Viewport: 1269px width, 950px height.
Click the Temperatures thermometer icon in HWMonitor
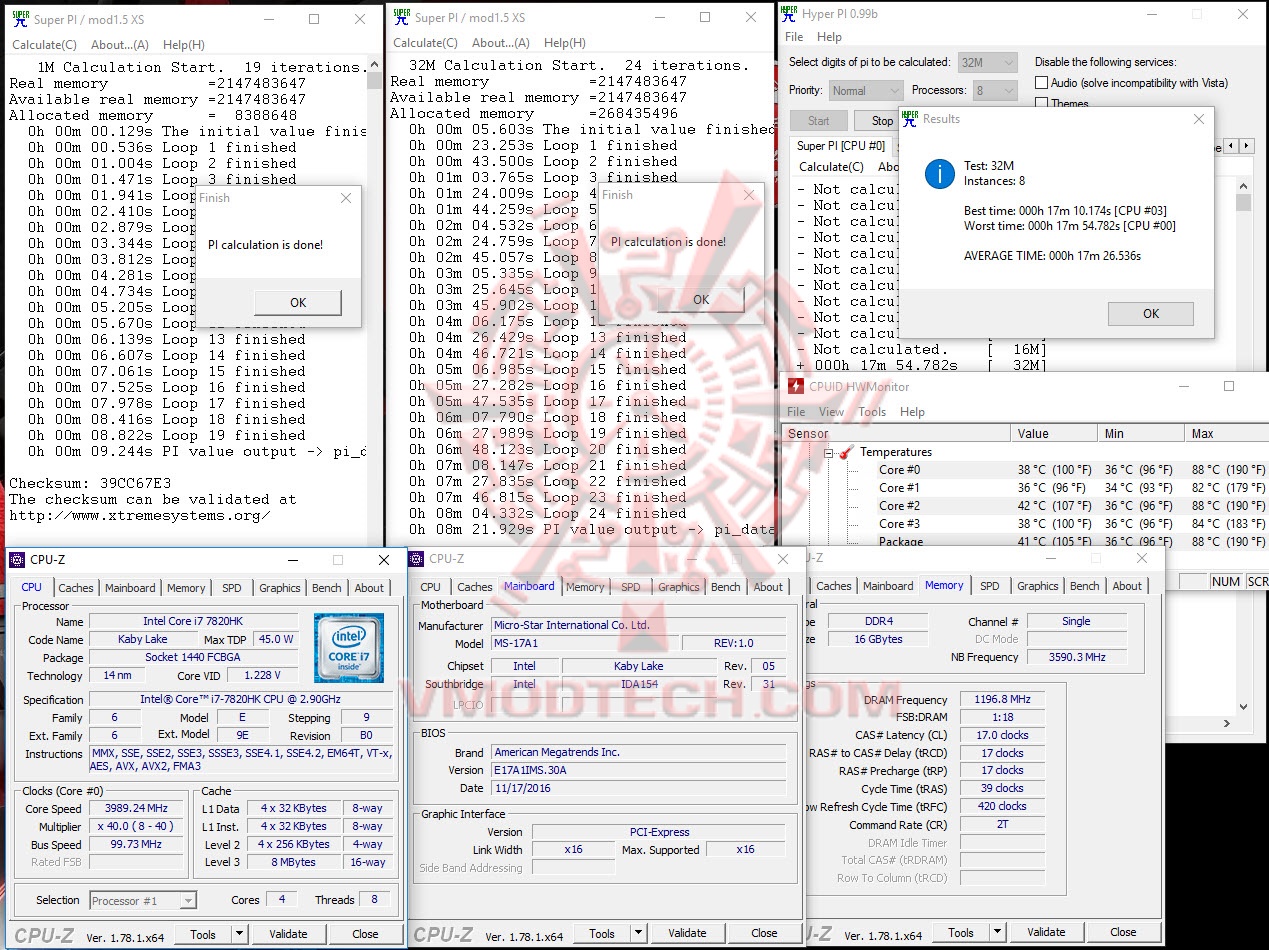(846, 452)
